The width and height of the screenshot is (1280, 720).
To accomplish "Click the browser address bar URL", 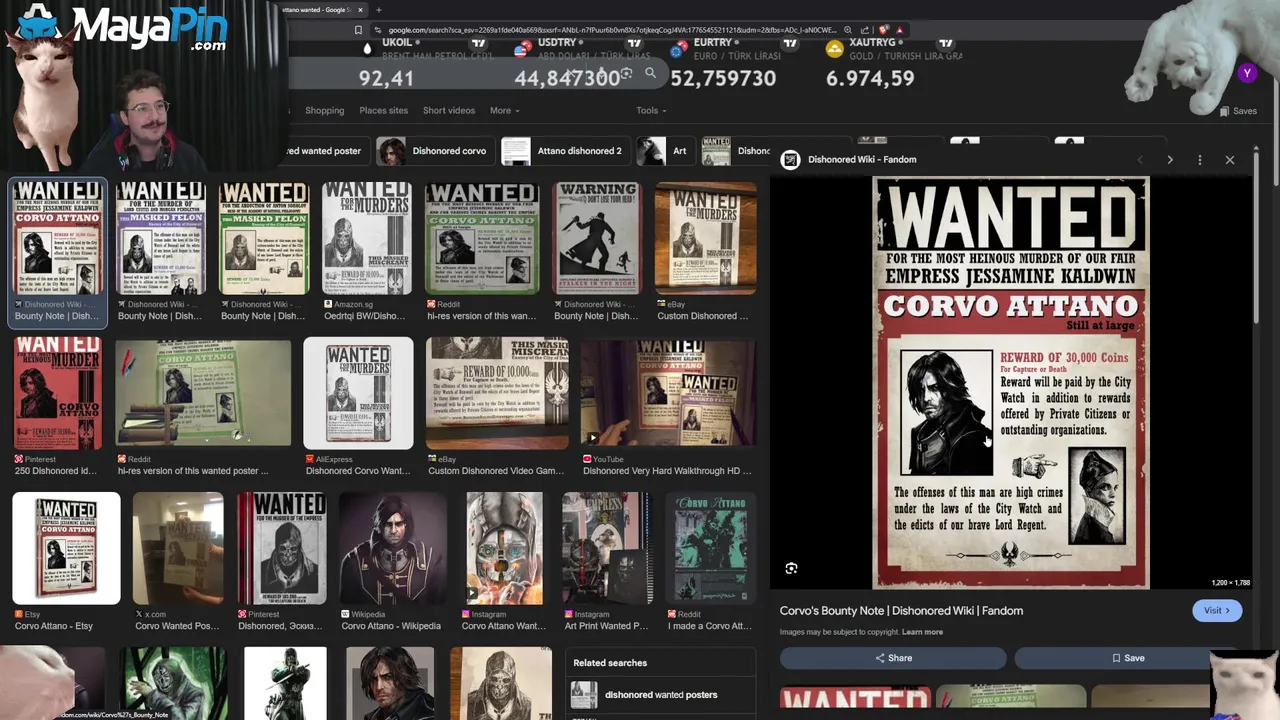I will pos(612,30).
